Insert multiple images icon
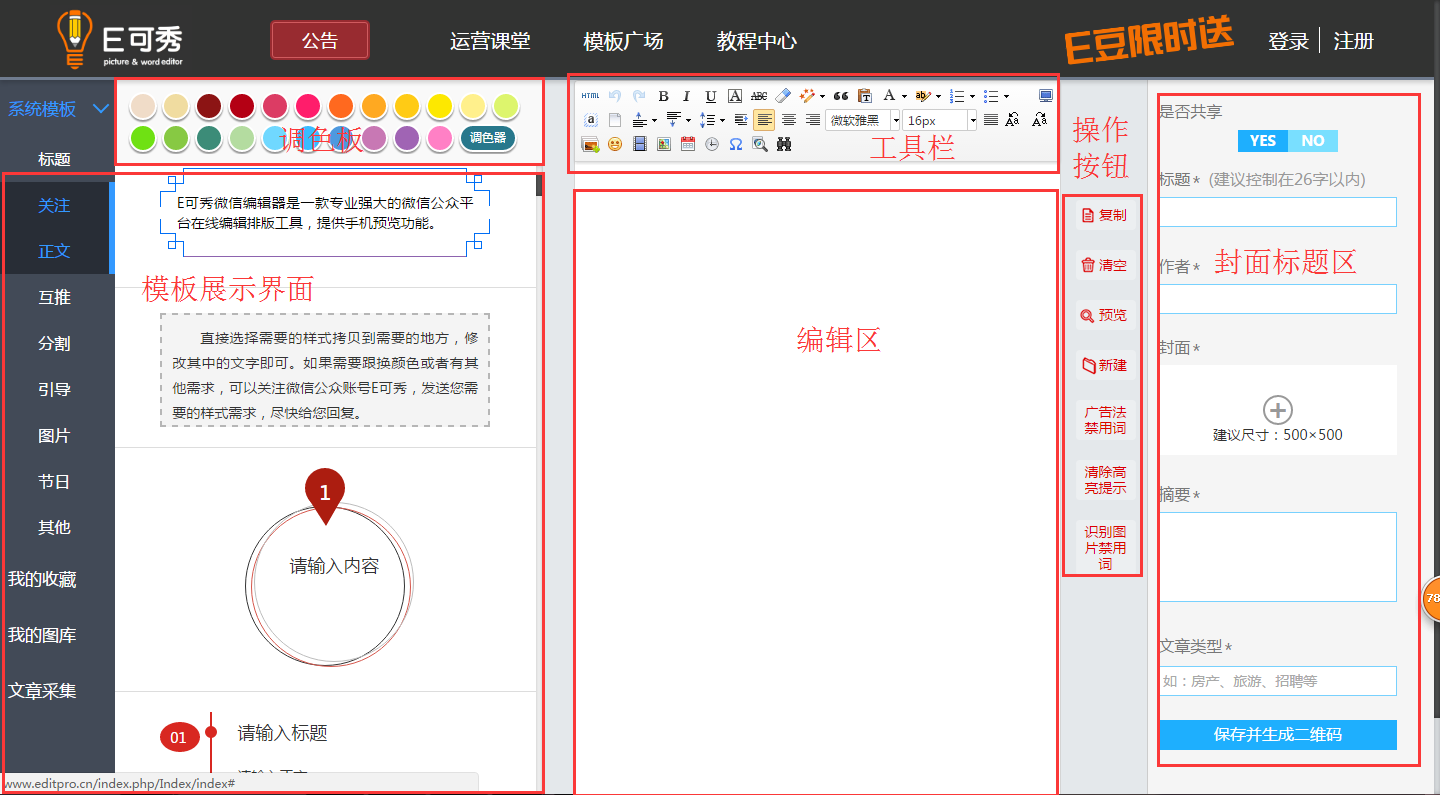Image resolution: width=1440 pixels, height=795 pixels. pyautogui.click(x=590, y=144)
